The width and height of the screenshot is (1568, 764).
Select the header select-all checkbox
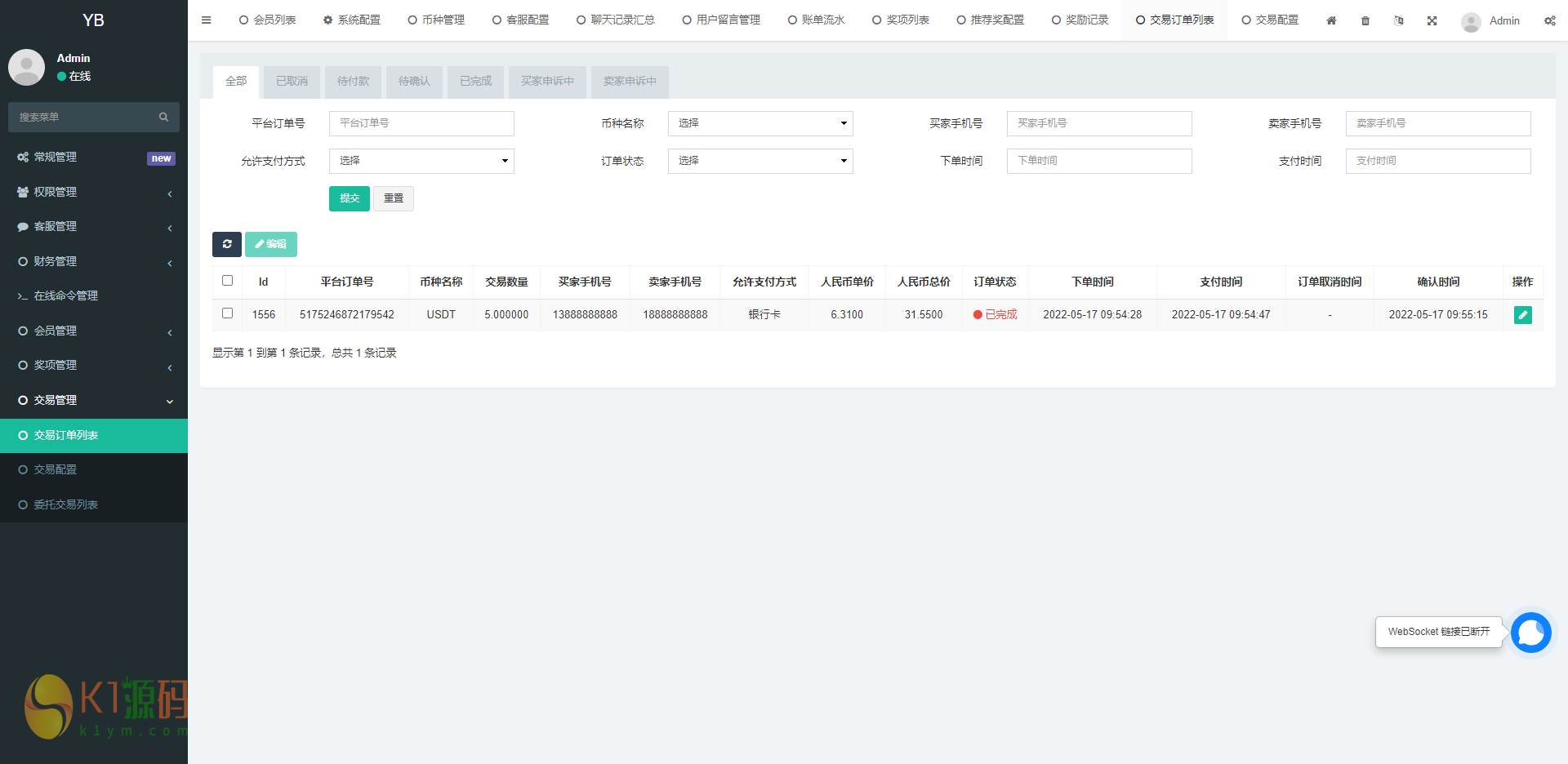[228, 280]
